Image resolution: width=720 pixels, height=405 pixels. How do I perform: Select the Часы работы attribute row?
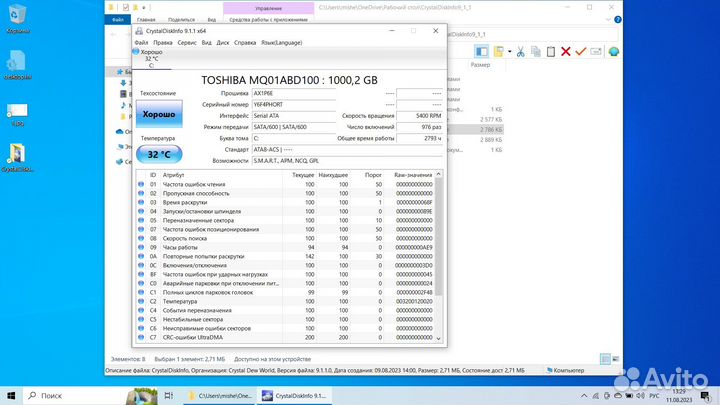[x=286, y=248]
